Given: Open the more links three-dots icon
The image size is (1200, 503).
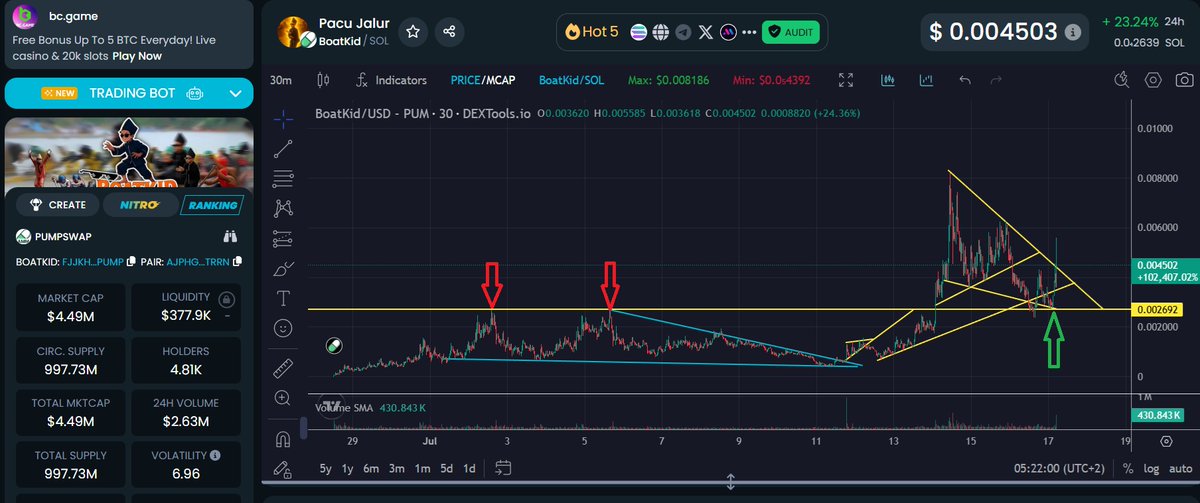Looking at the screenshot, I should 750,32.
